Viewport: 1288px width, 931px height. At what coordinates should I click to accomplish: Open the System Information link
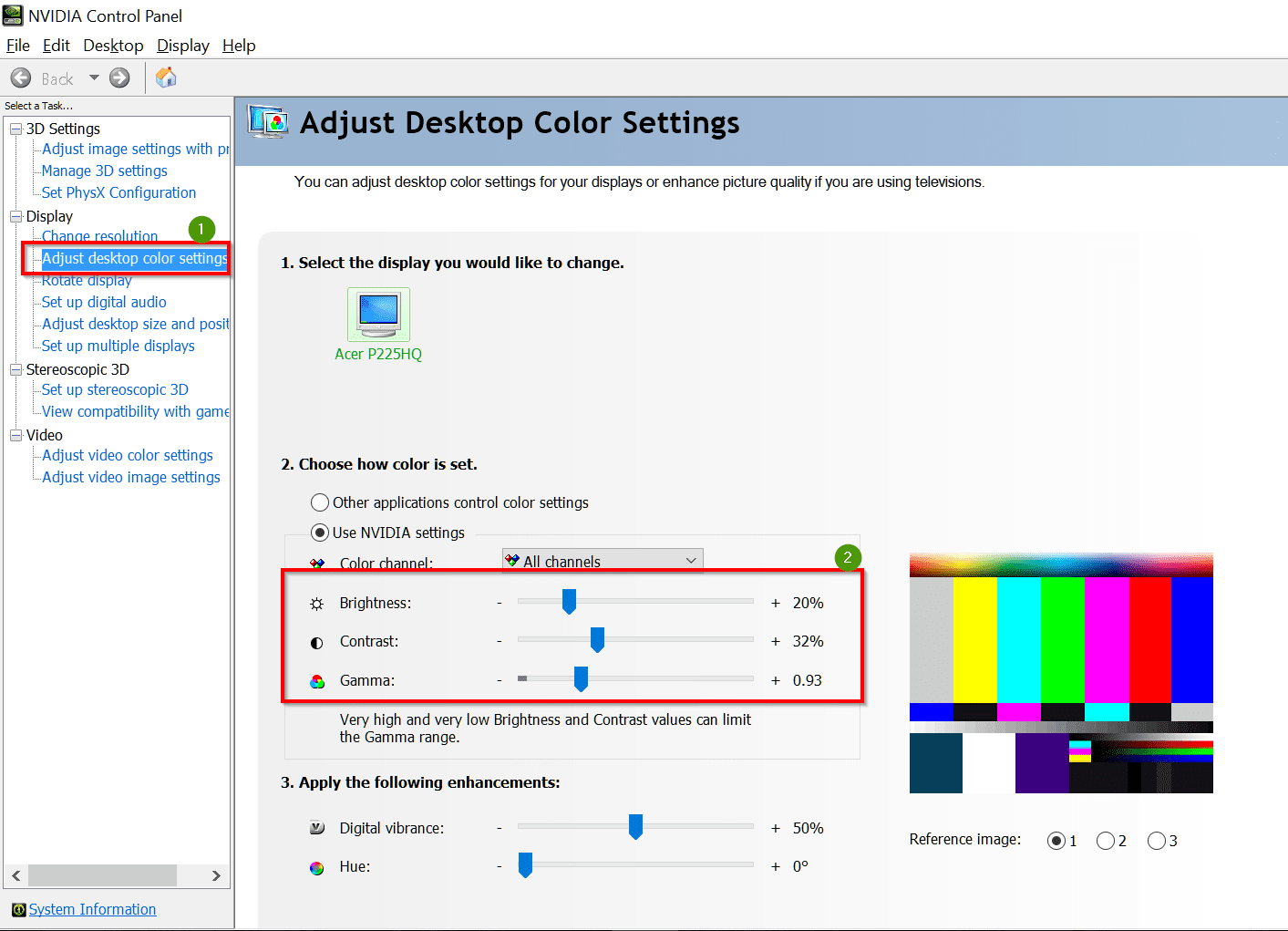click(92, 909)
